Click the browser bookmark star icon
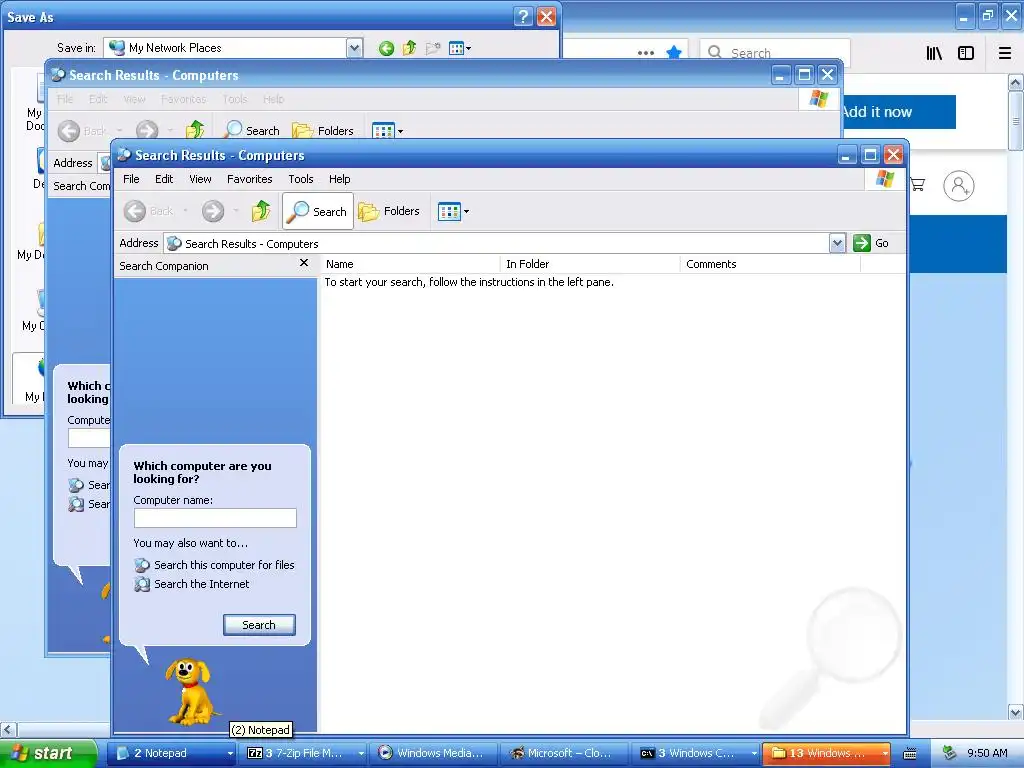The image size is (1024, 768). [674, 52]
